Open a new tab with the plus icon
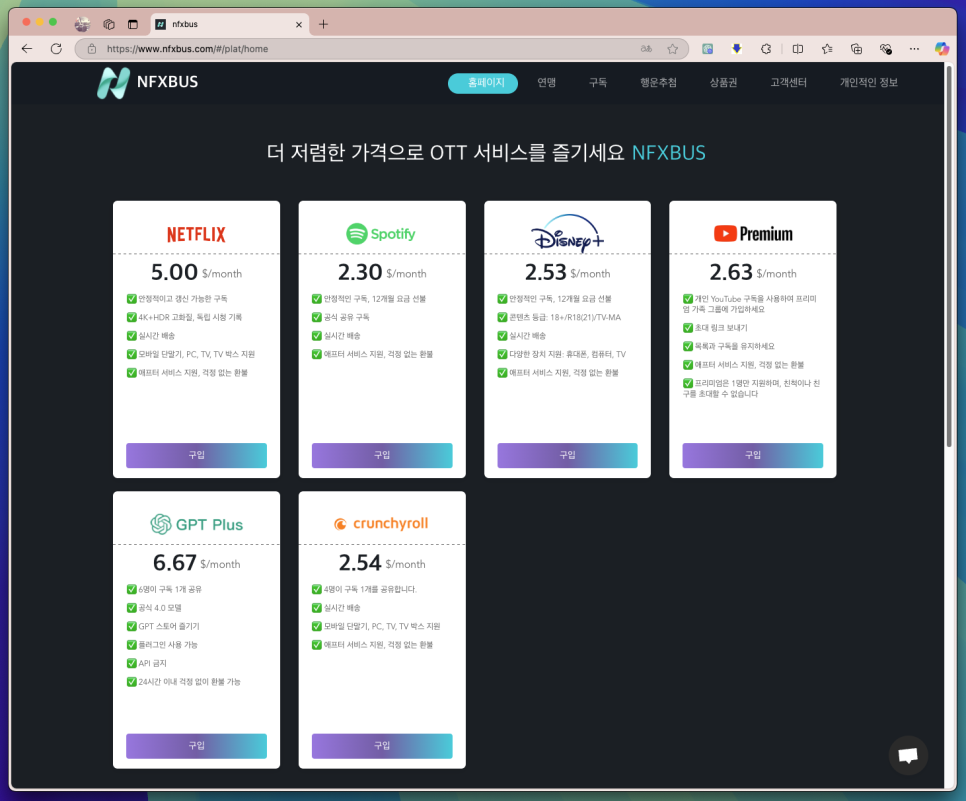This screenshot has height=801, width=966. pyautogui.click(x=323, y=24)
